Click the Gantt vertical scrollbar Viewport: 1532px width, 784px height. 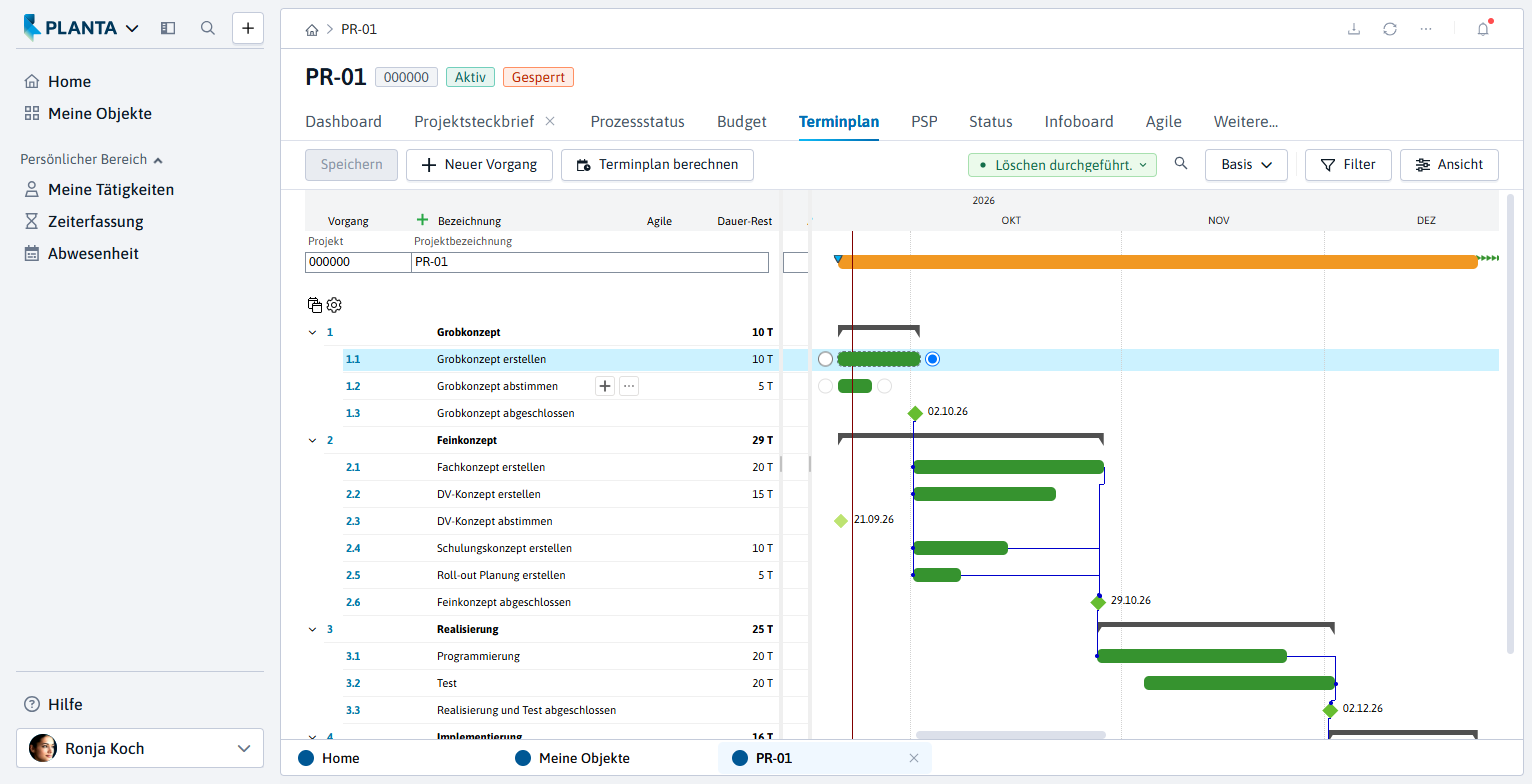tap(1509, 425)
